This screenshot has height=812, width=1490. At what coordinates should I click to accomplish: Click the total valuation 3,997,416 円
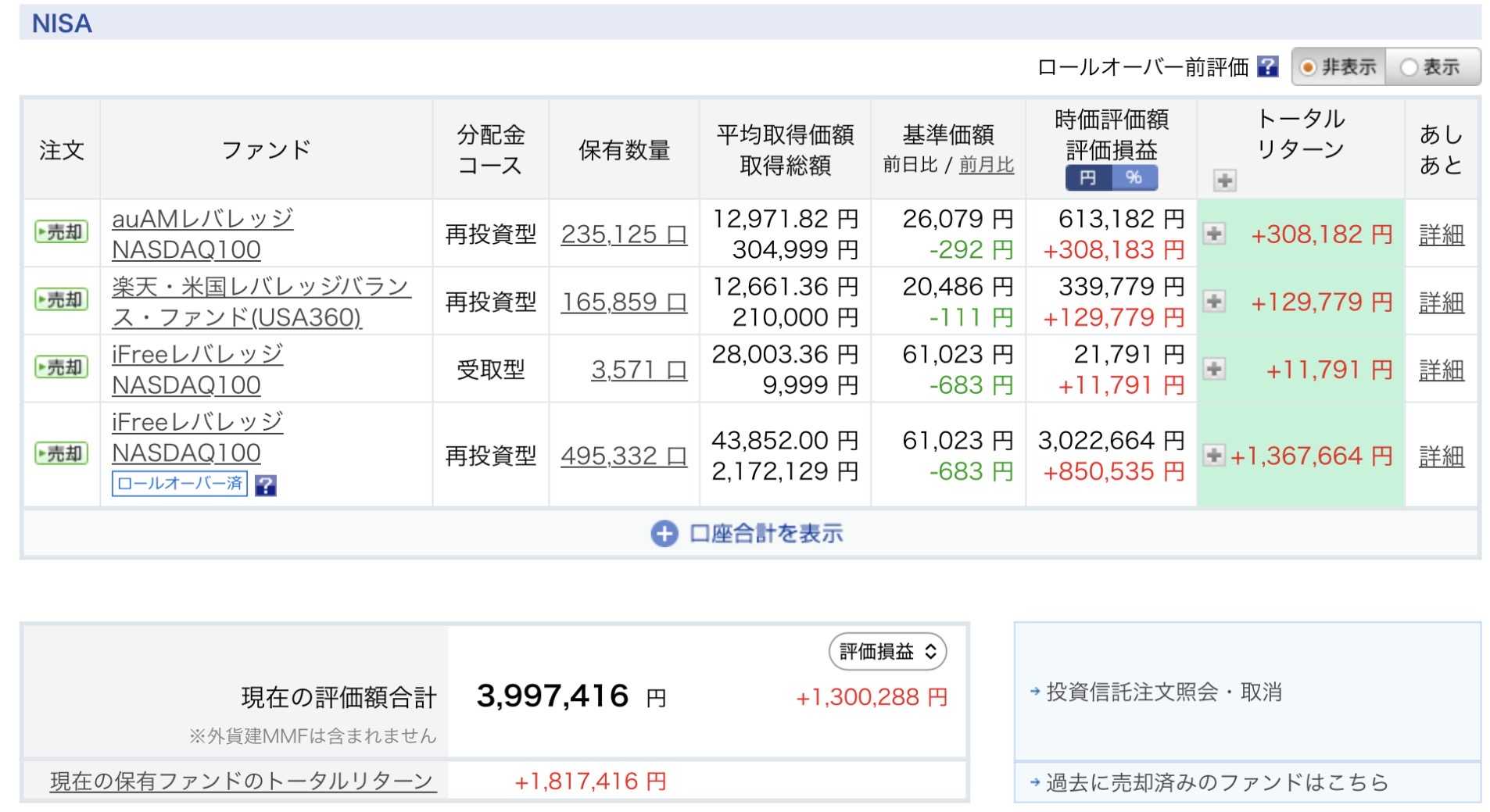click(571, 696)
